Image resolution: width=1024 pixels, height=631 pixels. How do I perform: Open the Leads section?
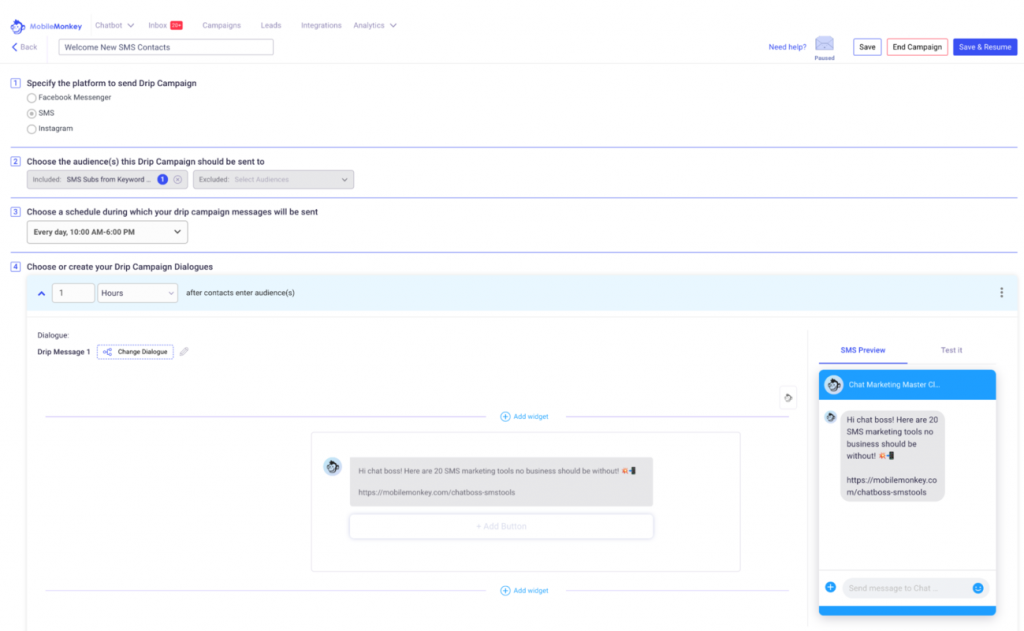click(x=271, y=25)
